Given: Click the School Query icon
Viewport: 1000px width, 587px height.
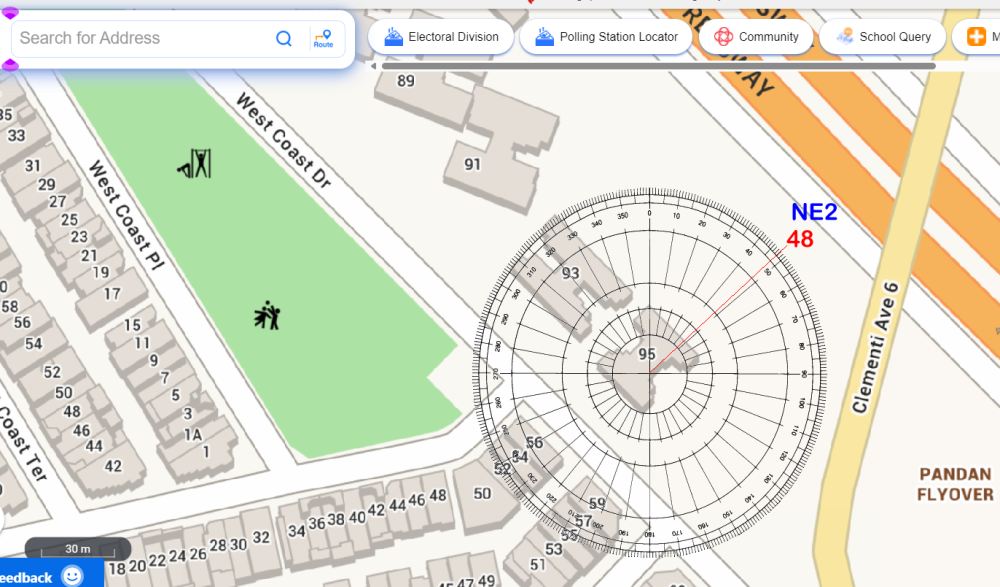Looking at the screenshot, I should [x=844, y=37].
